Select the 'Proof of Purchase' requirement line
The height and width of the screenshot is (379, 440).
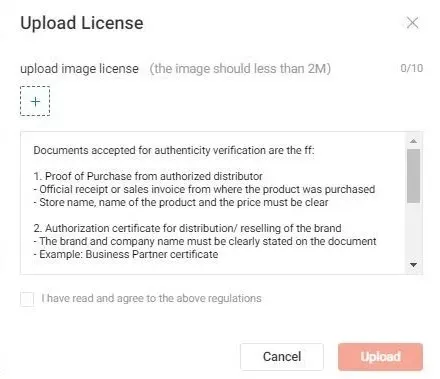[x=148, y=176]
